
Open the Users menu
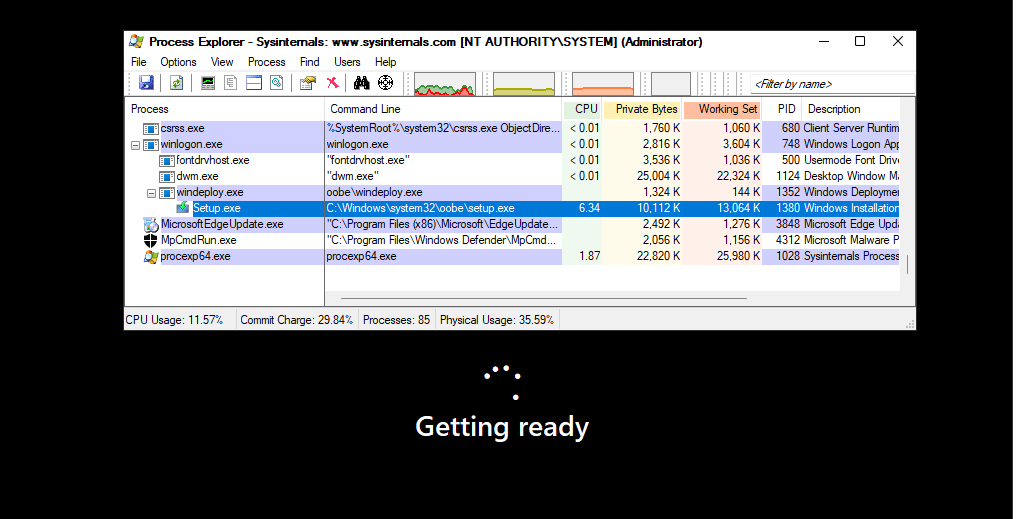tap(347, 62)
